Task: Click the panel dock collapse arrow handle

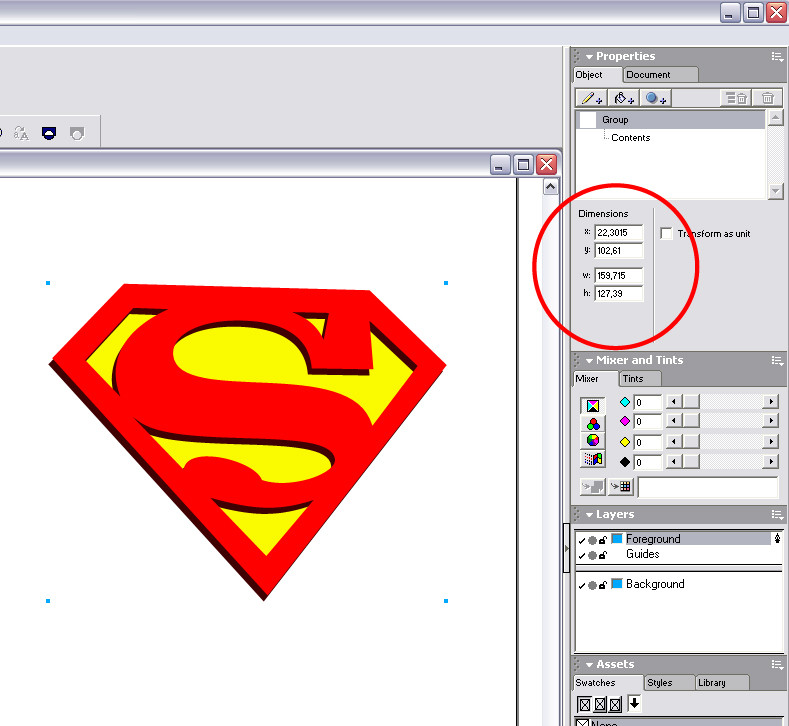Action: pyautogui.click(x=566, y=548)
